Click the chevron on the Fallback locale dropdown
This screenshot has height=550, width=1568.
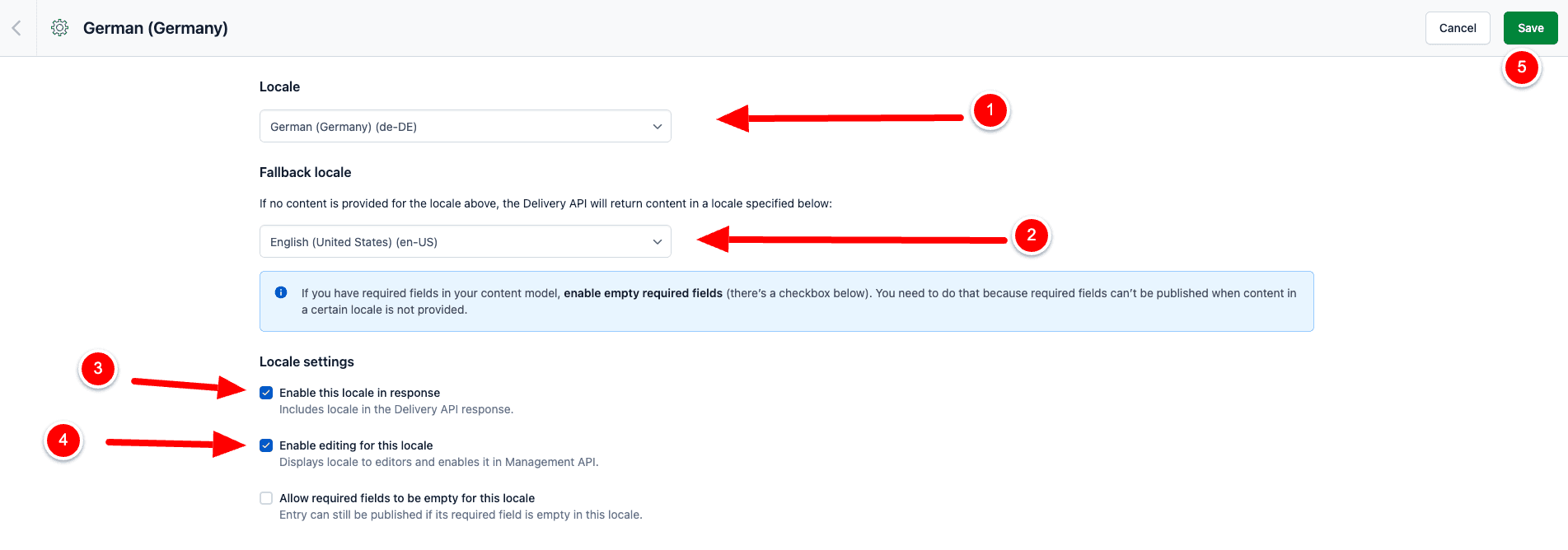coord(657,242)
